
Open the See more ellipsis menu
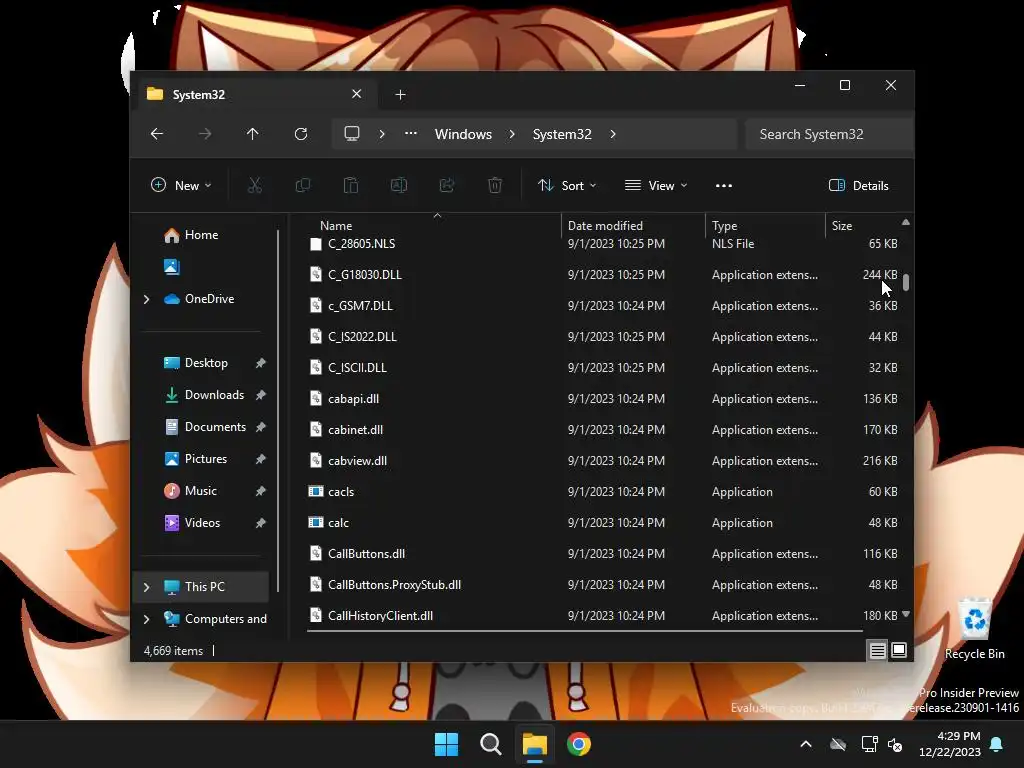[x=724, y=185]
